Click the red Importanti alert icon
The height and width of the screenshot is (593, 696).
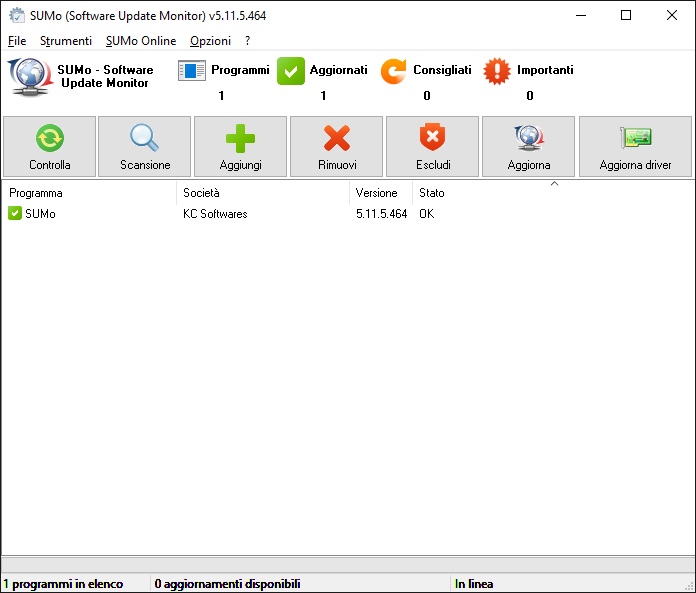(497, 71)
